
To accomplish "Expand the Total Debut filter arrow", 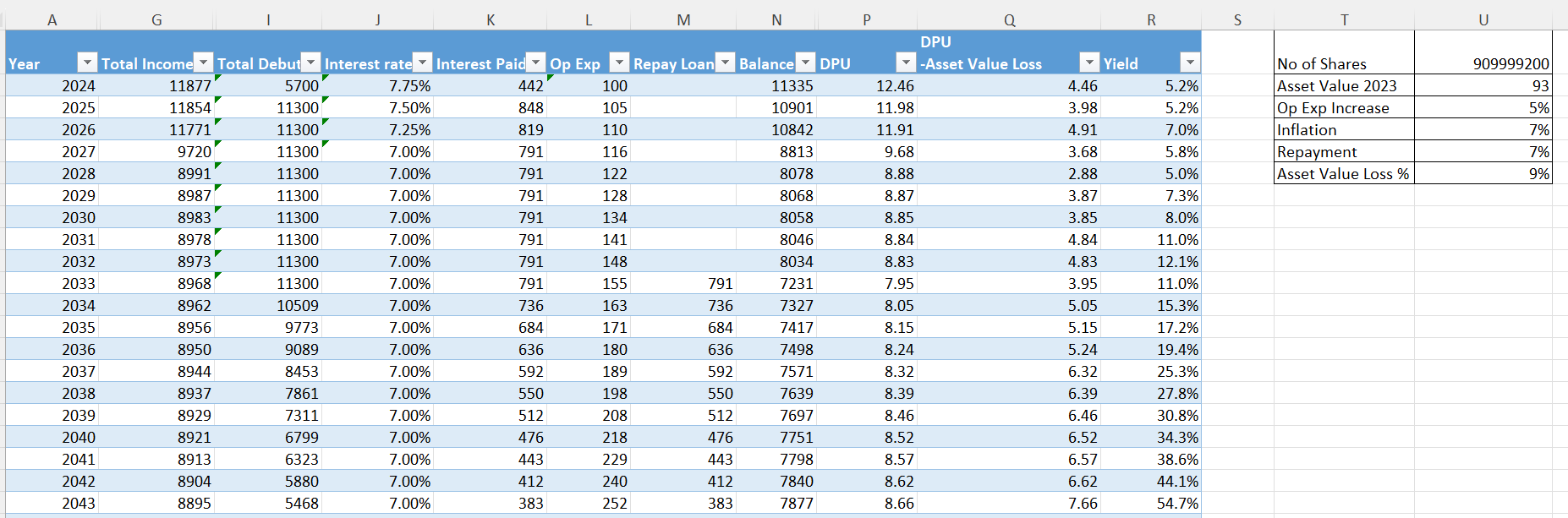I will pos(311,63).
